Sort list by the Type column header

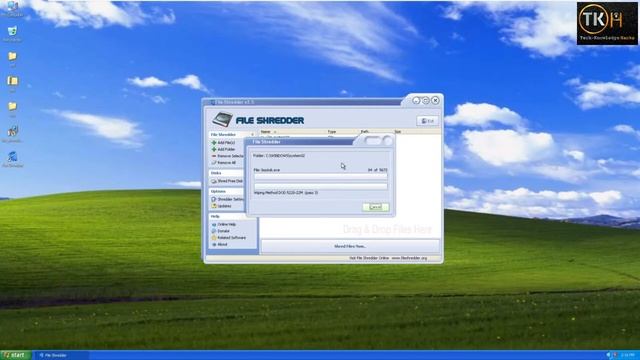click(332, 132)
